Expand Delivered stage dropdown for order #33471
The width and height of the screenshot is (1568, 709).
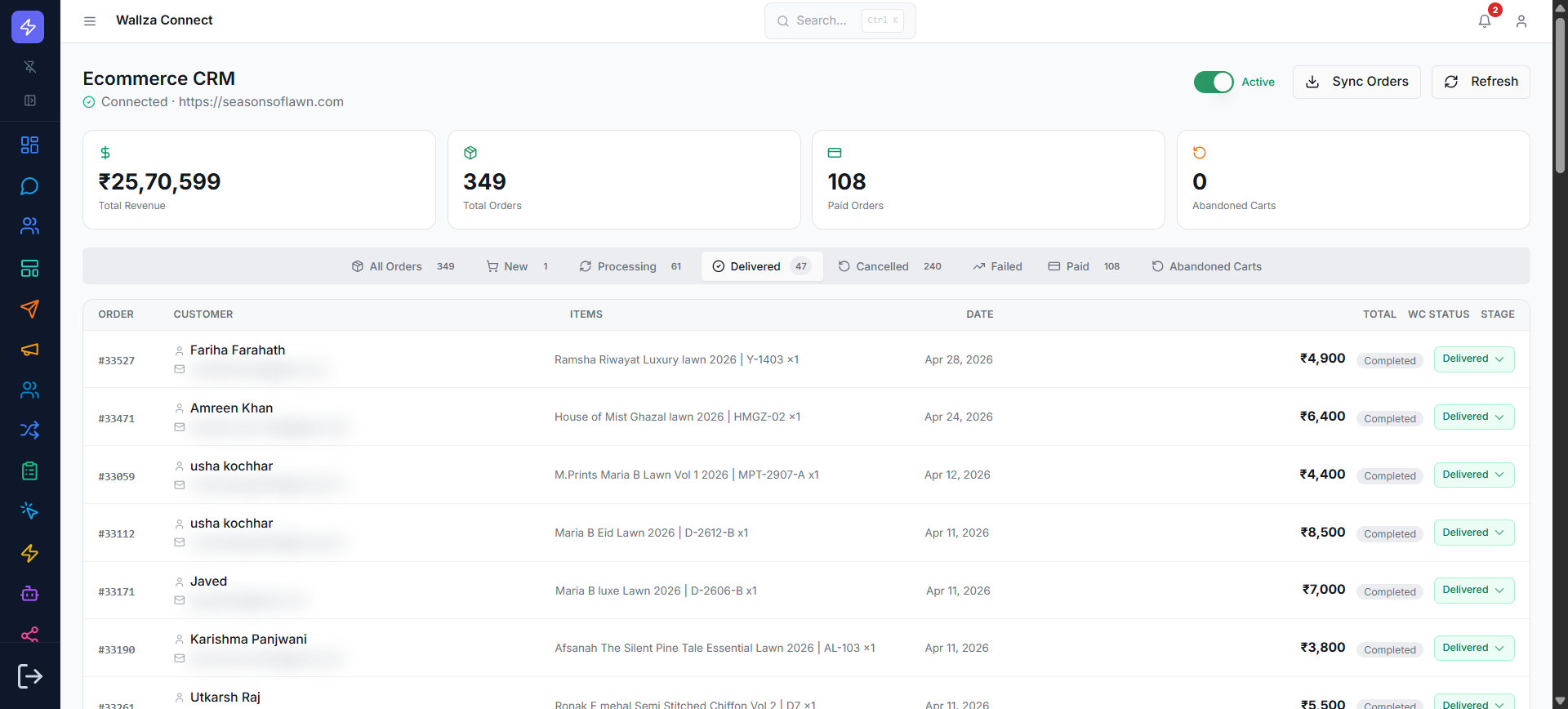[1474, 417]
